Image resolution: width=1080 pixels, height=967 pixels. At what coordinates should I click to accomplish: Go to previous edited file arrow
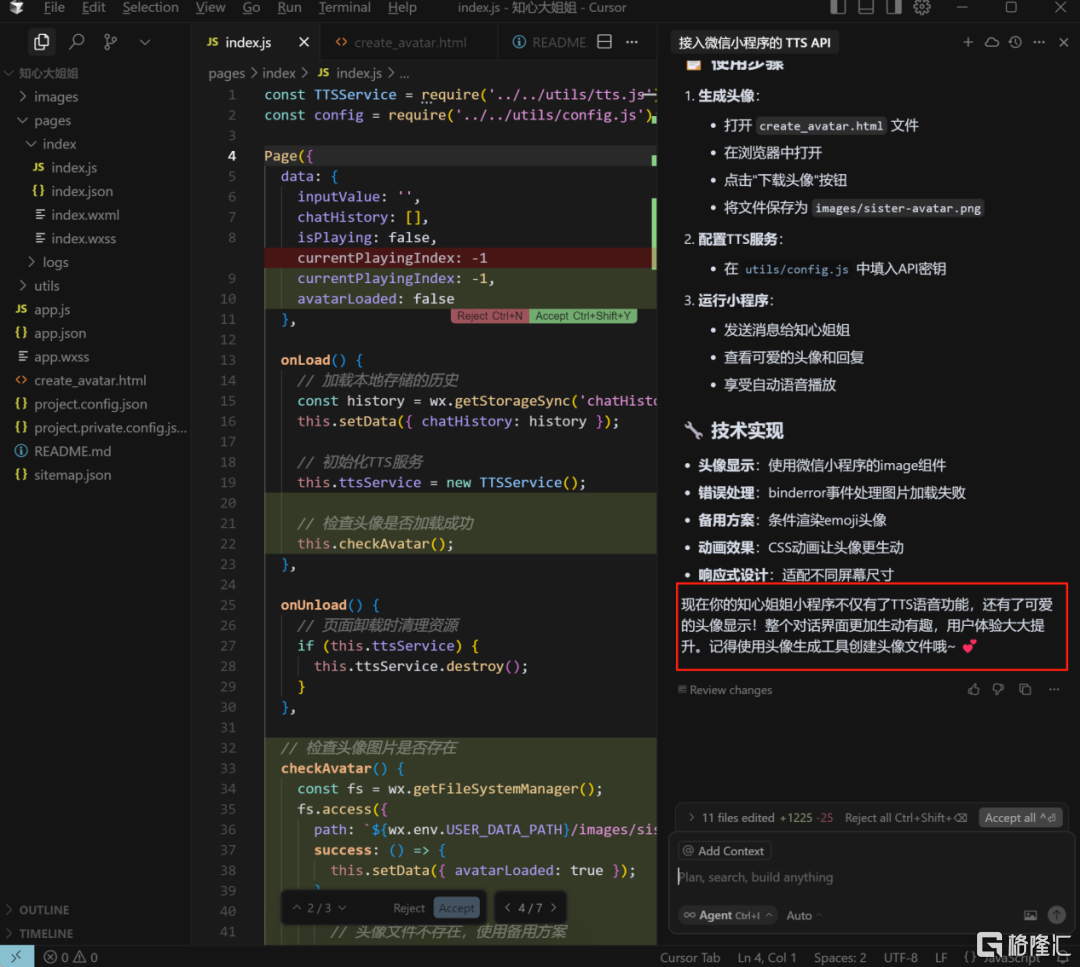pyautogui.click(x=508, y=908)
